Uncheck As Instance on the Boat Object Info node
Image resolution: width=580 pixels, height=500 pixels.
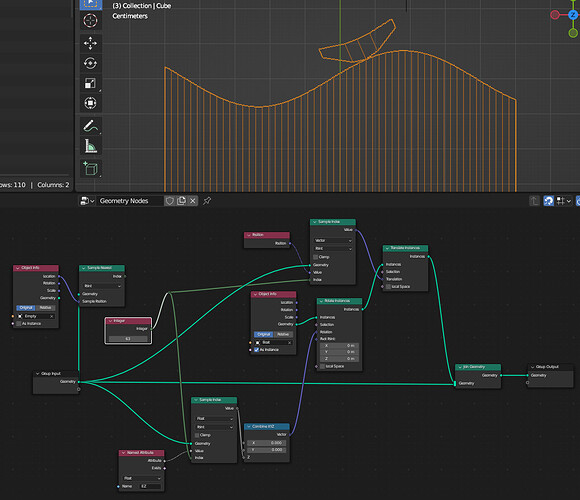256,349
